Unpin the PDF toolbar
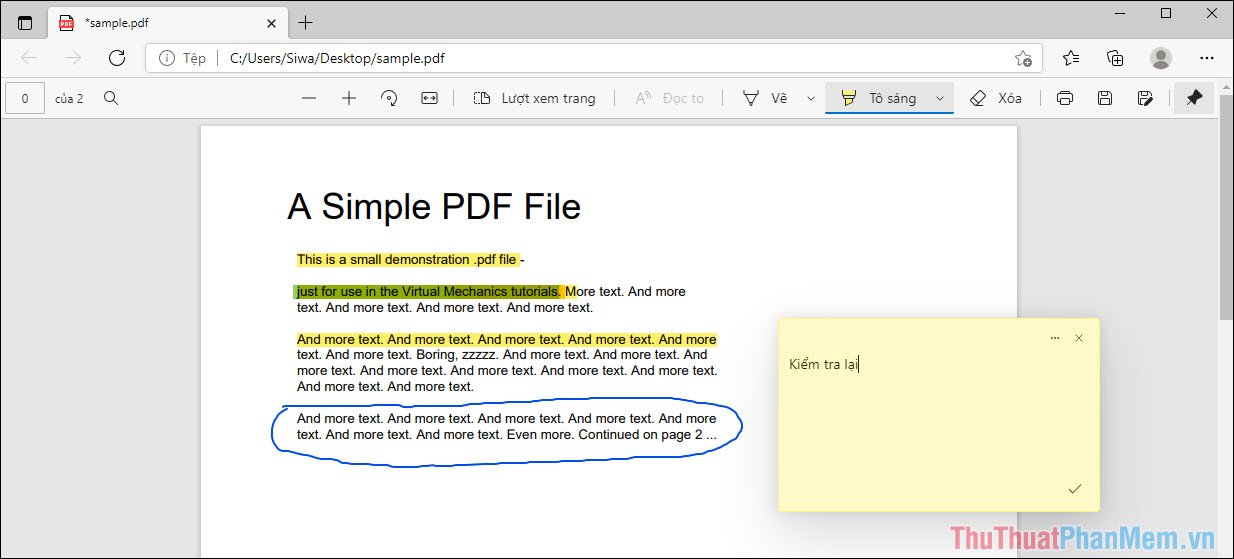Screen dimensions: 1234x559 [1193, 98]
